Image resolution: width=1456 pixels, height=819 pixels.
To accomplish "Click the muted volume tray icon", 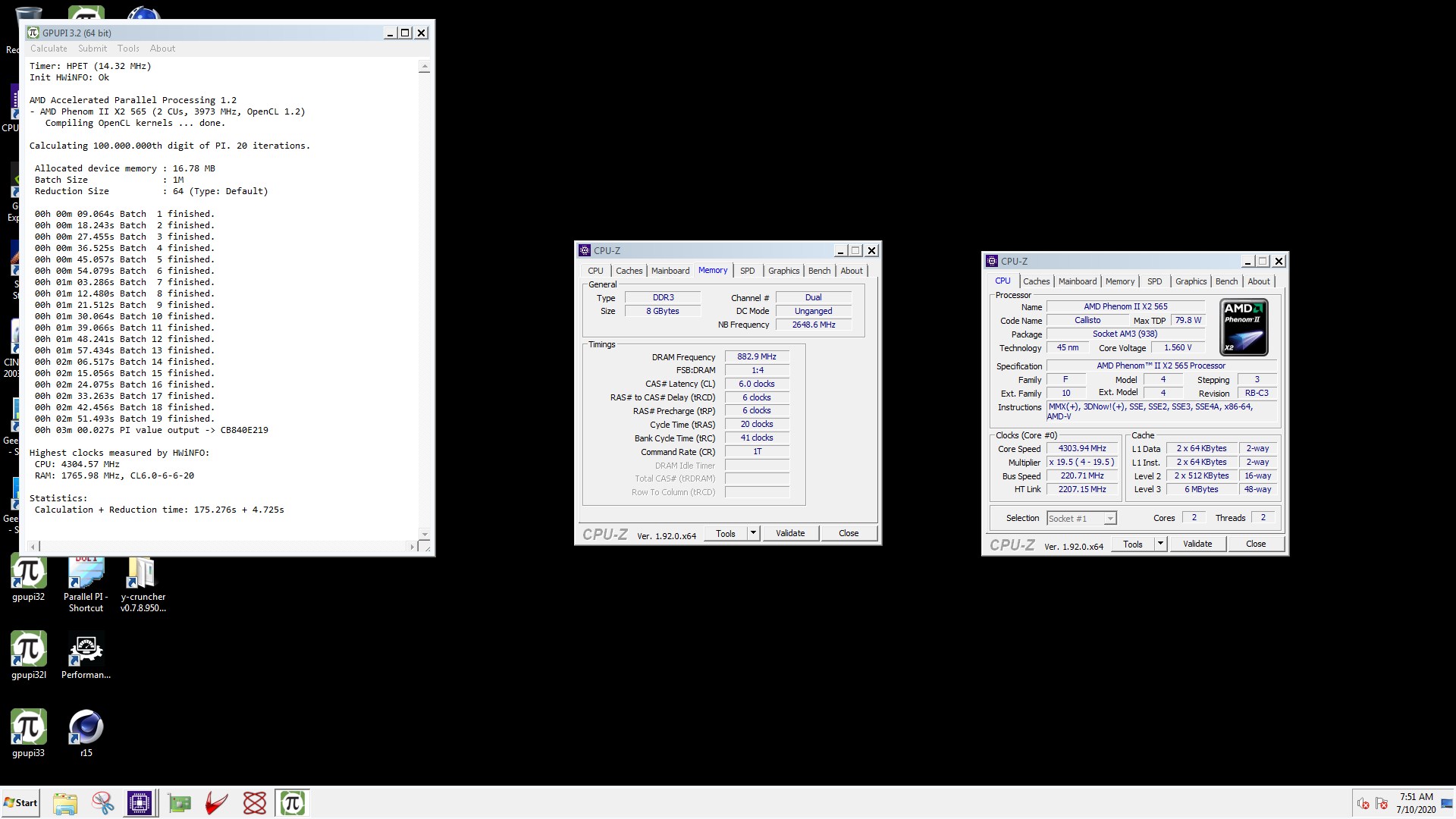I will [1363, 803].
